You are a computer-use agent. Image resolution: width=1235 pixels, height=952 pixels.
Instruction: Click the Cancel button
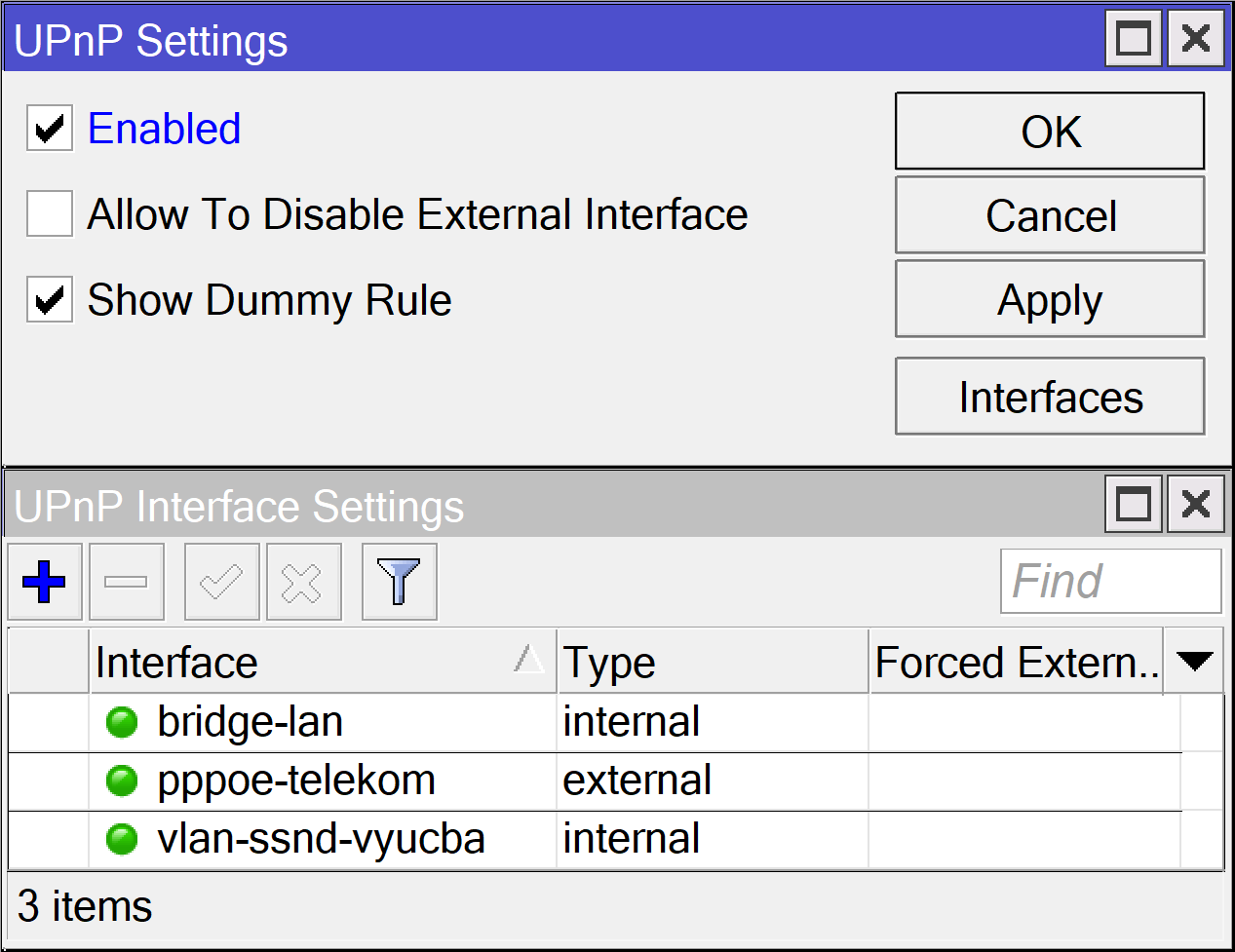(x=1050, y=215)
